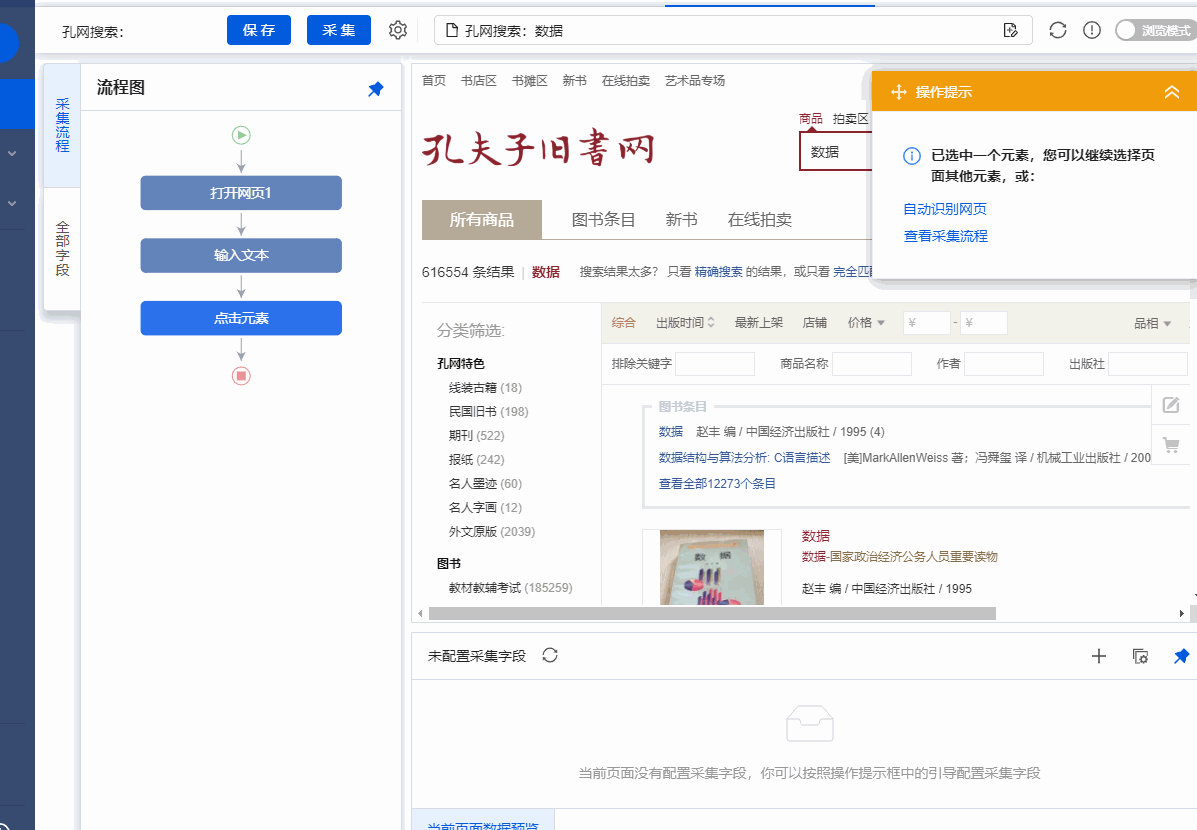Click the search box containing 数据
The height and width of the screenshot is (830, 1197).
point(835,152)
